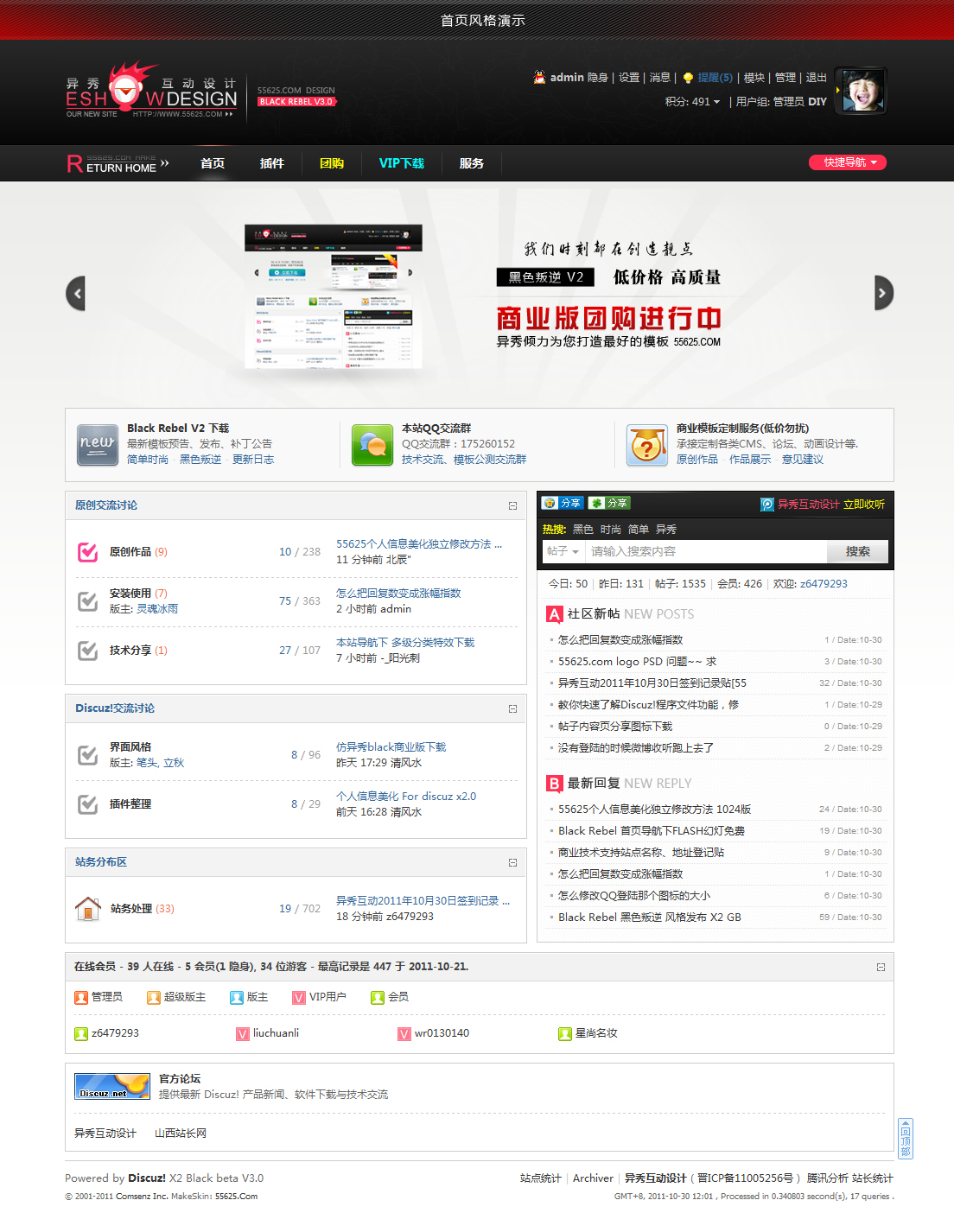Click the back to top button

(906, 1138)
